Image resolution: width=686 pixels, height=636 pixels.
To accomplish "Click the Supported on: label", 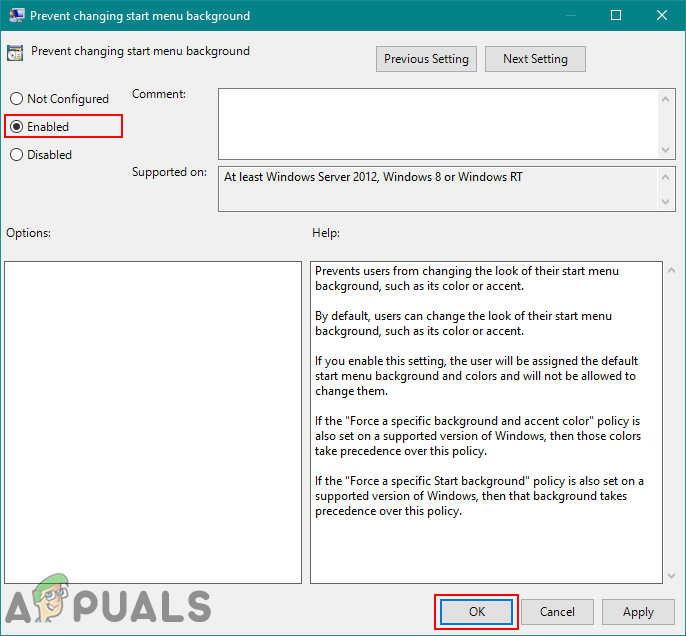I will [x=169, y=172].
